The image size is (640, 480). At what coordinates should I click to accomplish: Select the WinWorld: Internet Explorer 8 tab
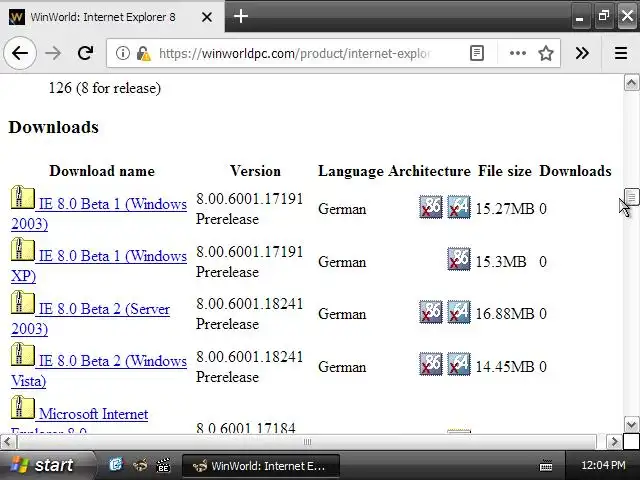click(x=112, y=17)
